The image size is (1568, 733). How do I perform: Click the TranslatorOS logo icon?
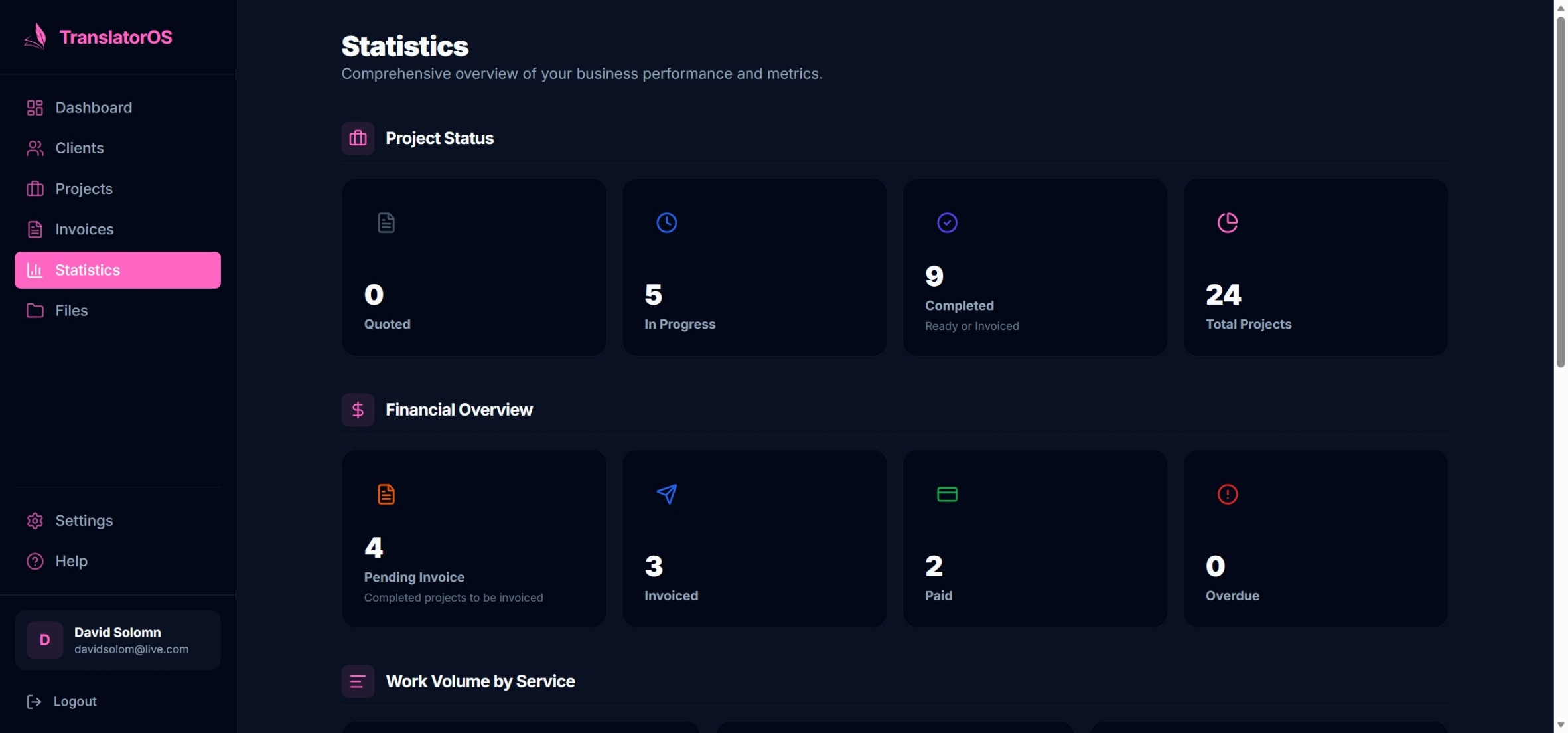pos(36,37)
